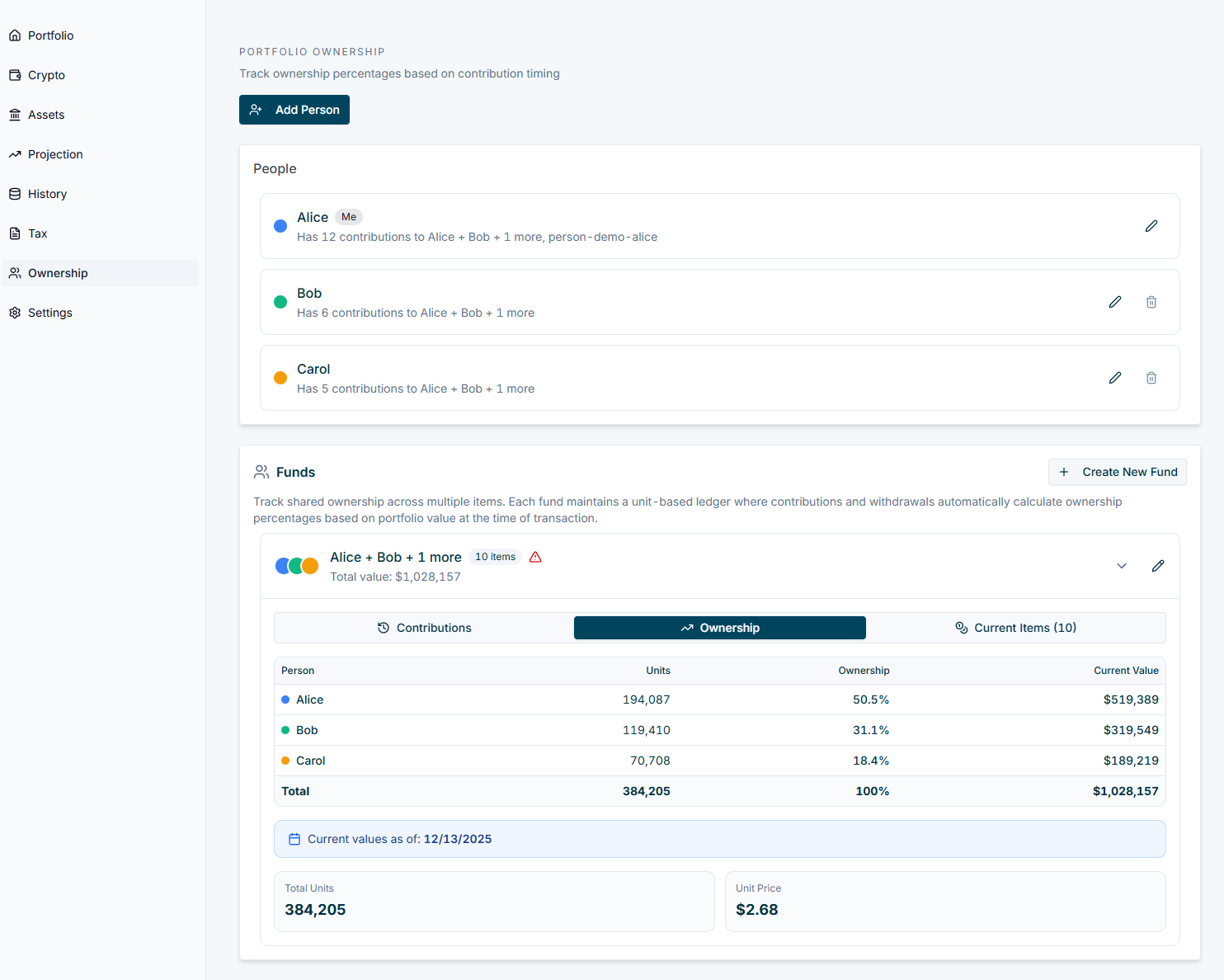Viewport: 1224px width, 980px height.
Task: Open Settings from the sidebar
Action: [x=15, y=313]
